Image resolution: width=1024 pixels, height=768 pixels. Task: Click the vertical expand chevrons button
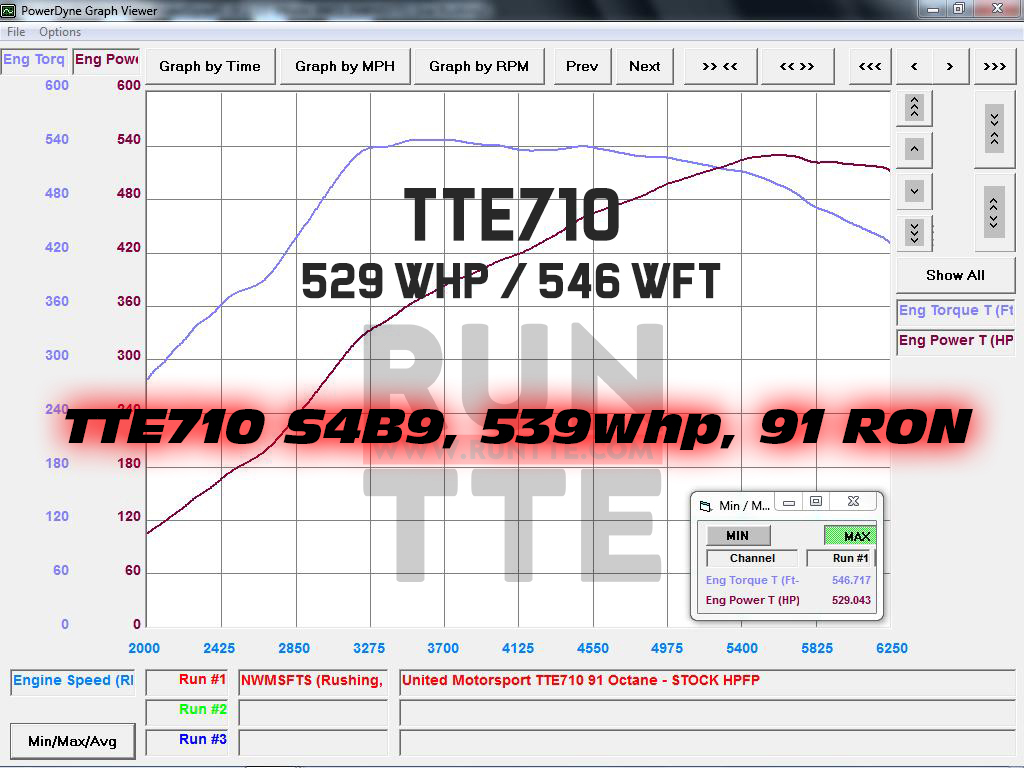(993, 211)
